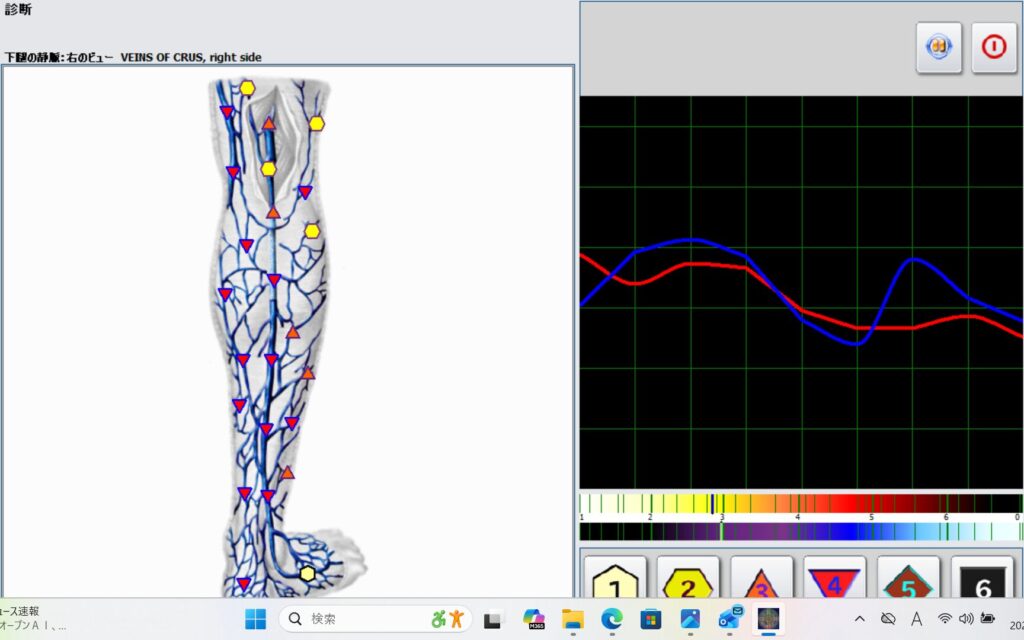Open the Microsoft 365 app in taskbar
Viewport: 1024px width, 640px height.
pyautogui.click(x=533, y=619)
